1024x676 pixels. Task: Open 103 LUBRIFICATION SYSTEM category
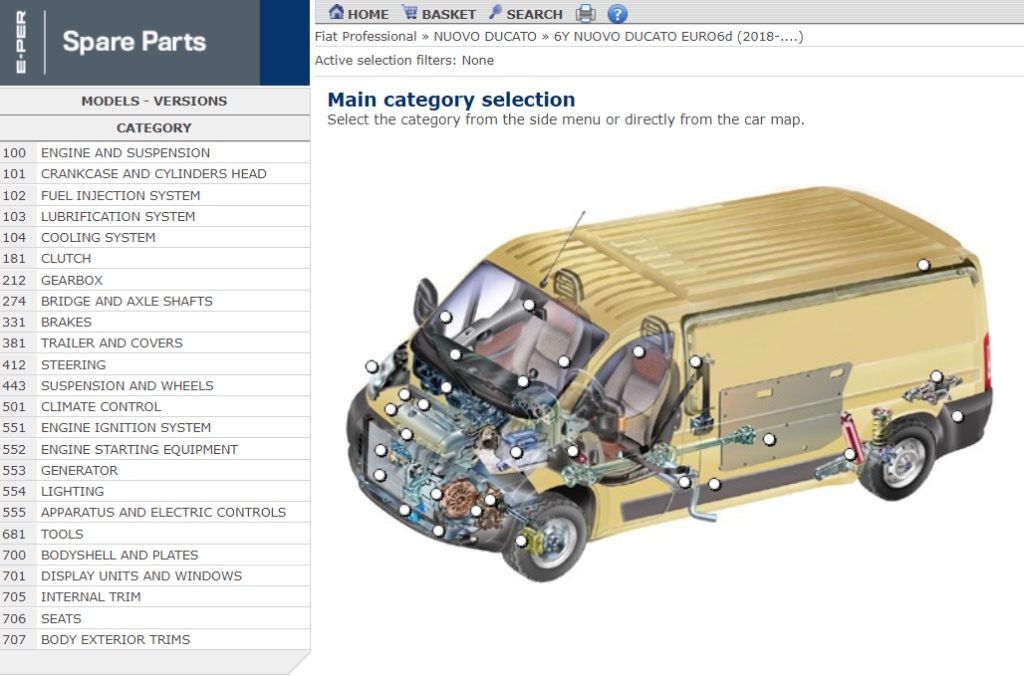[x=155, y=216]
